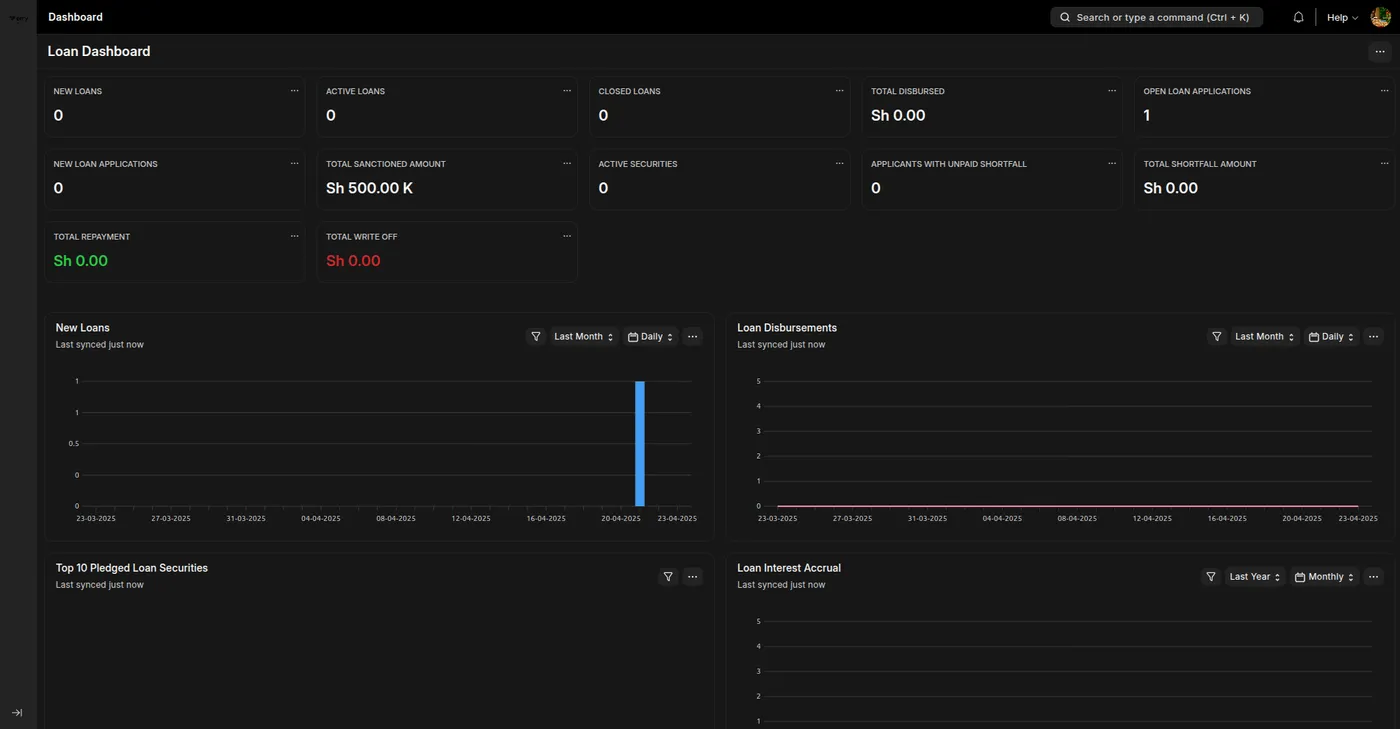Open options on Total Sanctioned Amount card
This screenshot has width=1400, height=729.
coord(567,164)
